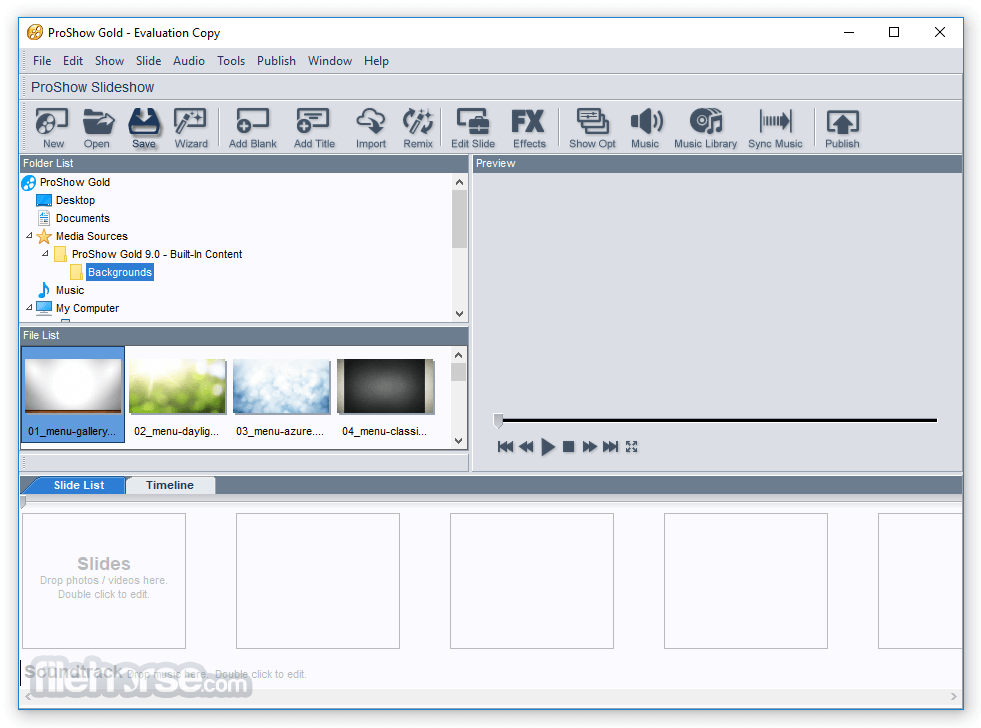981x728 pixels.
Task: Select Music in the Folder List
Action: click(69, 290)
